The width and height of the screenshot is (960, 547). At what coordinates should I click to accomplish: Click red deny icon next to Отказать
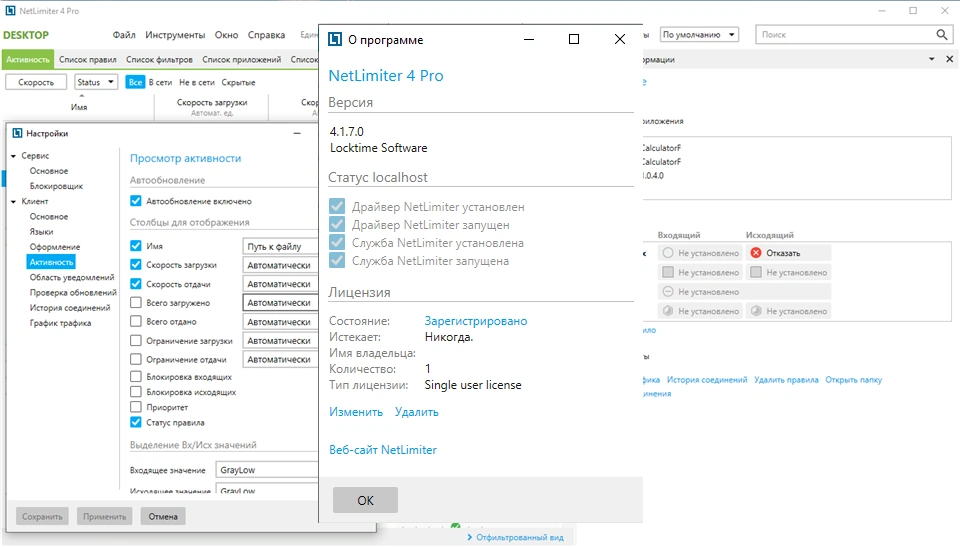pyautogui.click(x=756, y=253)
